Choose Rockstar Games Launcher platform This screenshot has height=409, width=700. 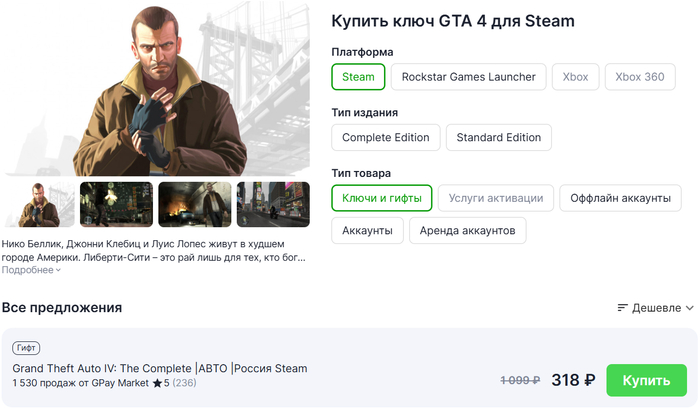(x=469, y=77)
